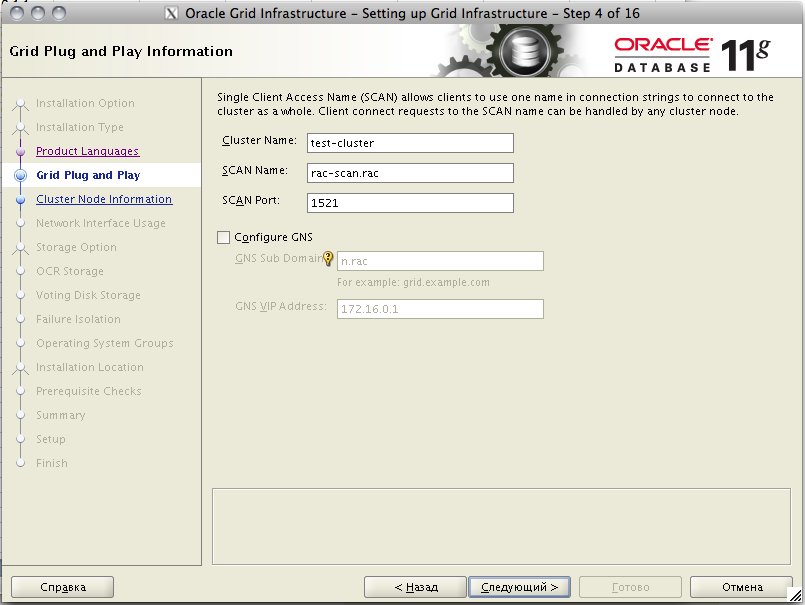Image resolution: width=805 pixels, height=605 pixels.
Task: Open the Product Languages step link
Action: pyautogui.click(x=87, y=152)
